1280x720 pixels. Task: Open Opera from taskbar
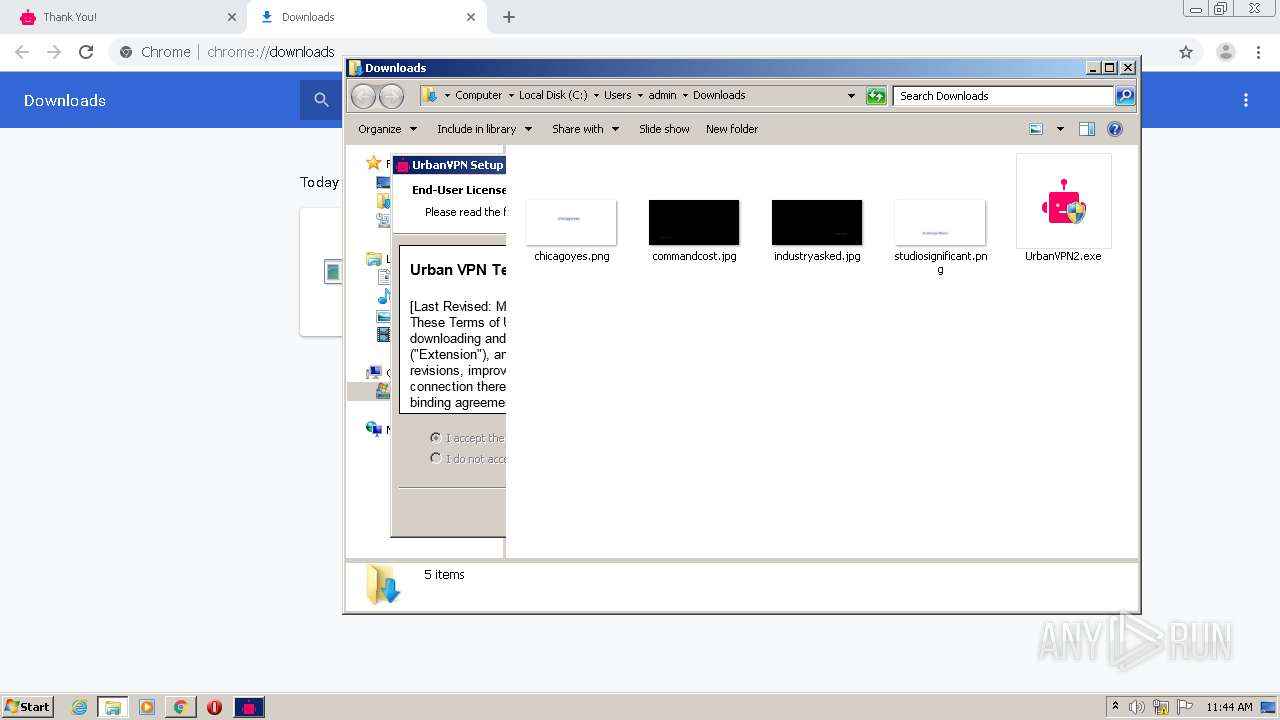click(214, 707)
